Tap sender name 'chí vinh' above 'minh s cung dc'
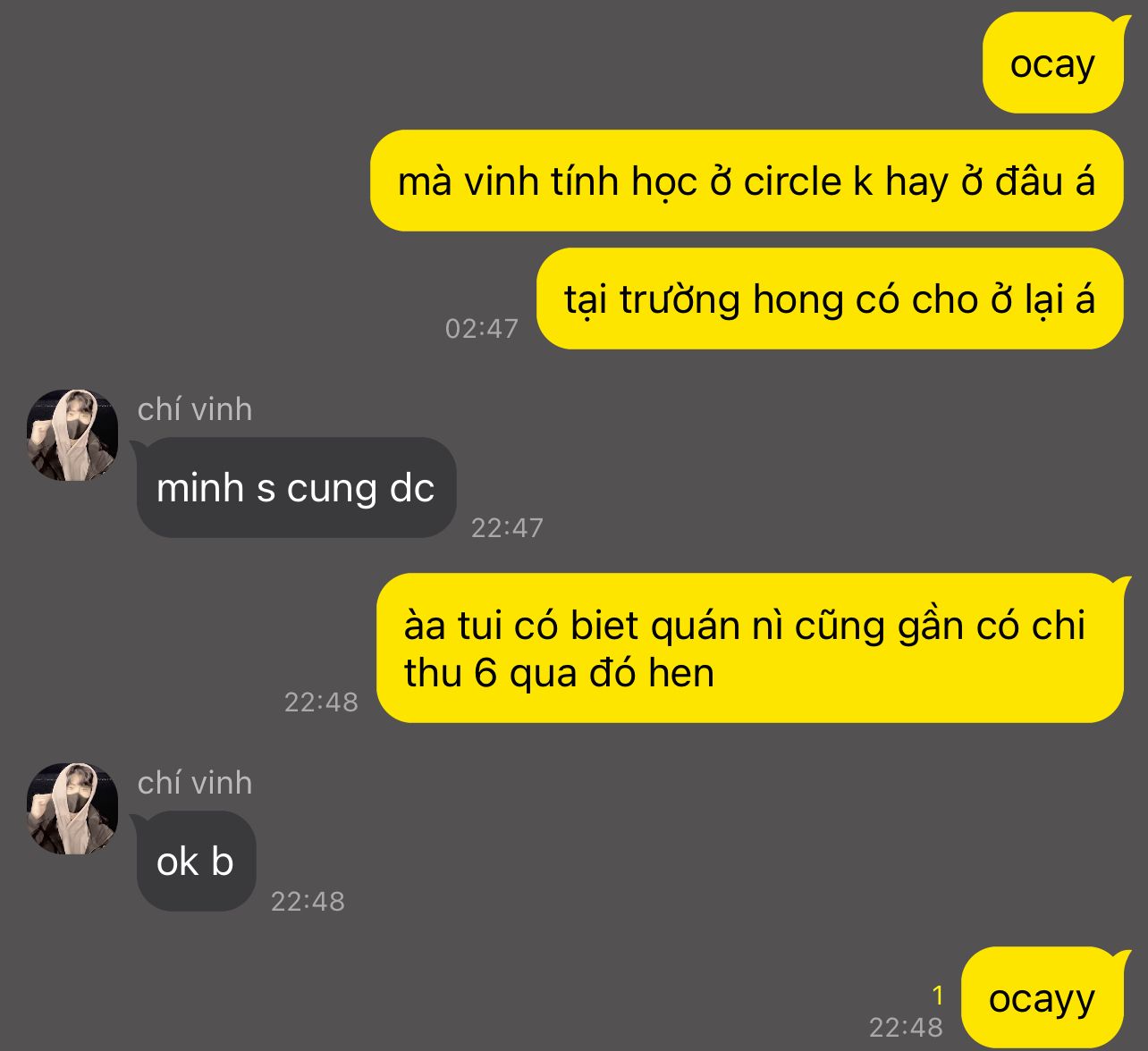Viewport: 1148px width, 1051px height. pyautogui.click(x=195, y=409)
